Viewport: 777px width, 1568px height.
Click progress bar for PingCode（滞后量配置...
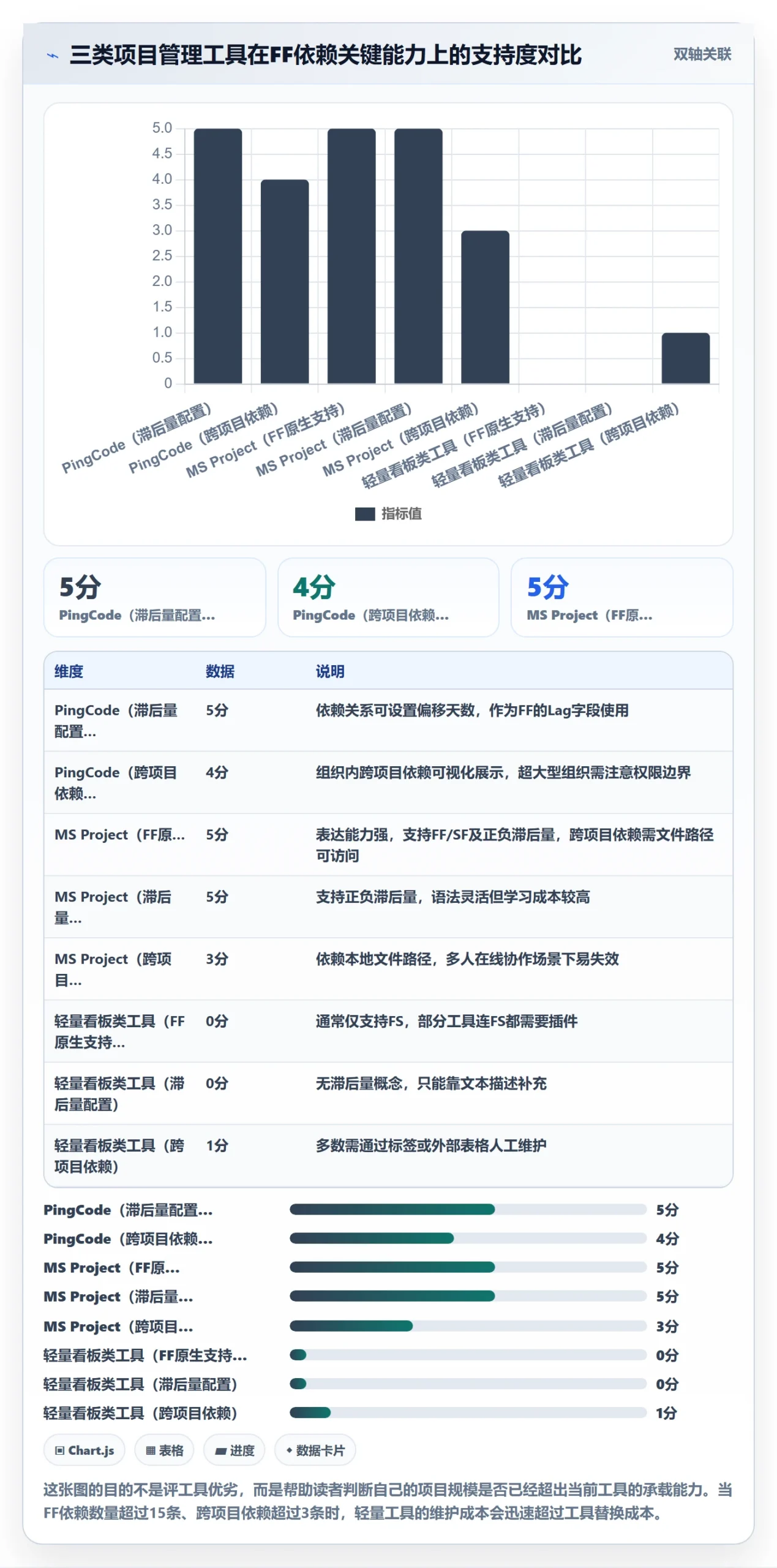468,1209
